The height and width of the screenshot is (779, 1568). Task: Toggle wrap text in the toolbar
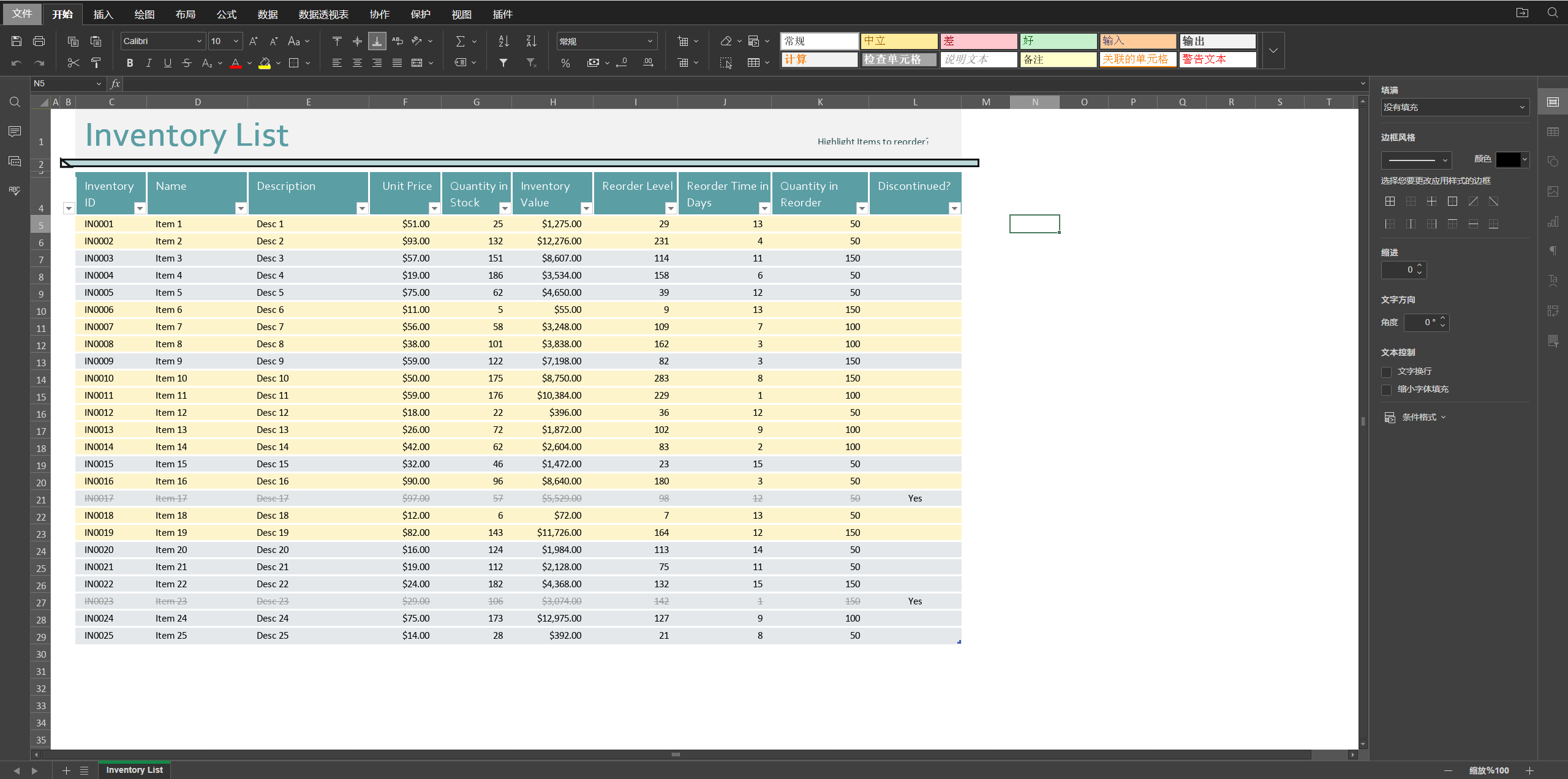(398, 41)
